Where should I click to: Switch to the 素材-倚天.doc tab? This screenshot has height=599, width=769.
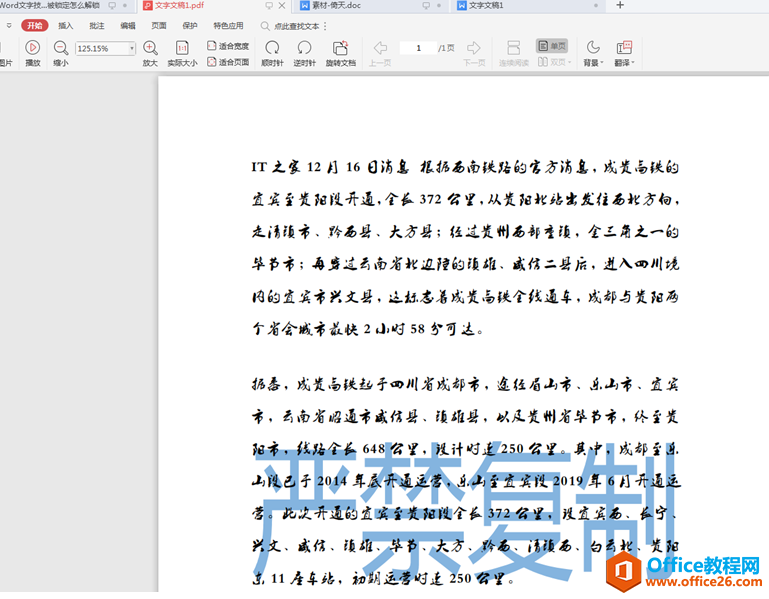[336, 5]
